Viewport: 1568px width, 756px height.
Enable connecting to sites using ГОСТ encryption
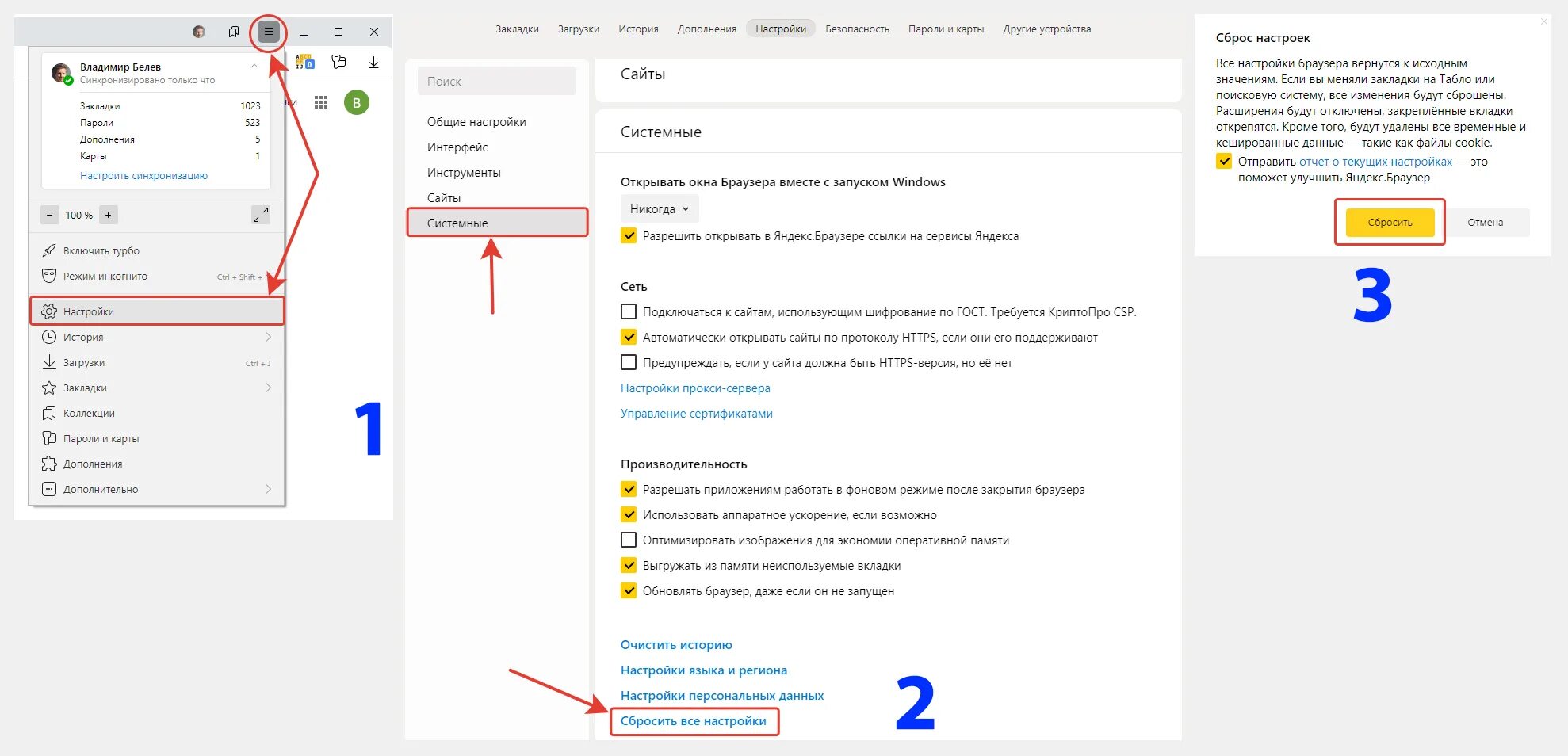coord(629,311)
